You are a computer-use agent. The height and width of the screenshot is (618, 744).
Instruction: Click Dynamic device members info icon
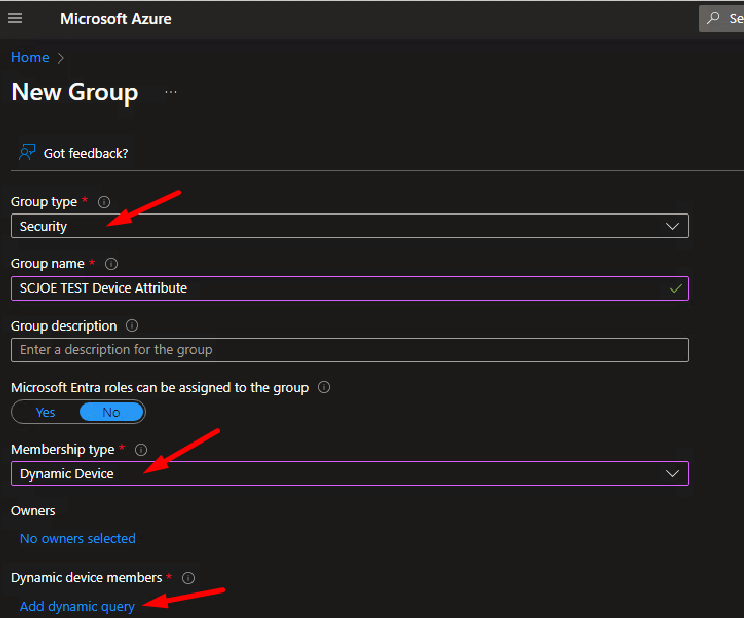[x=188, y=578]
